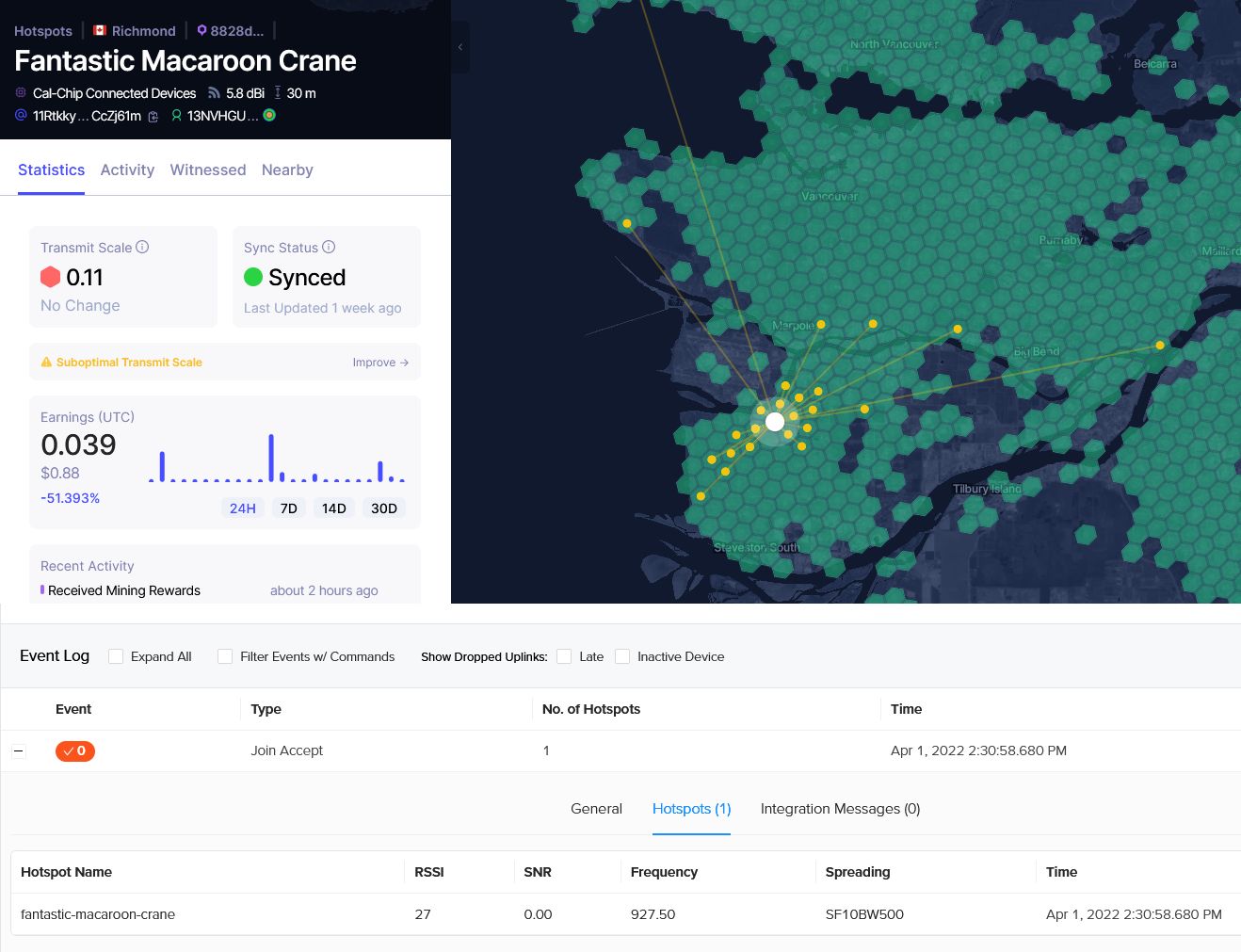Open the Integration Messages (0) tab
Screen dimensions: 1241x952
(840, 809)
